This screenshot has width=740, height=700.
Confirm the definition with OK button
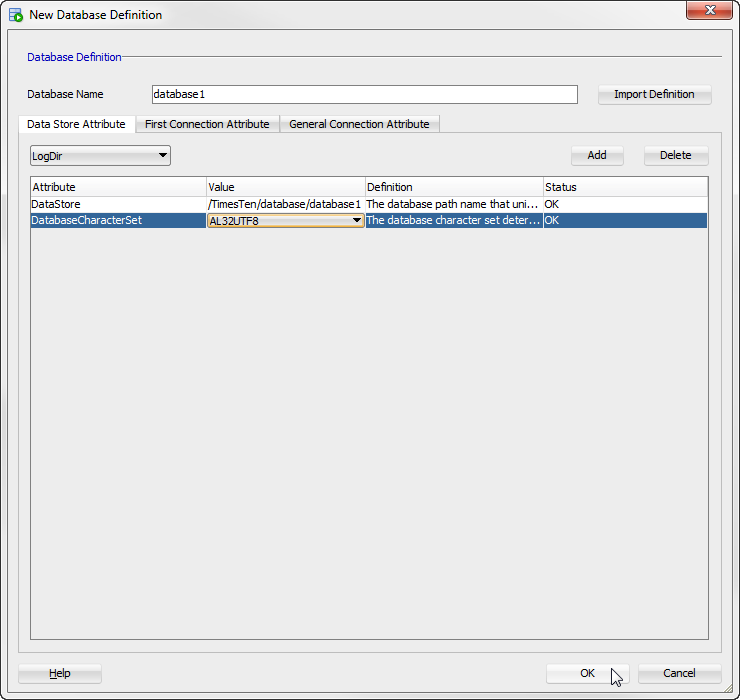click(x=588, y=674)
